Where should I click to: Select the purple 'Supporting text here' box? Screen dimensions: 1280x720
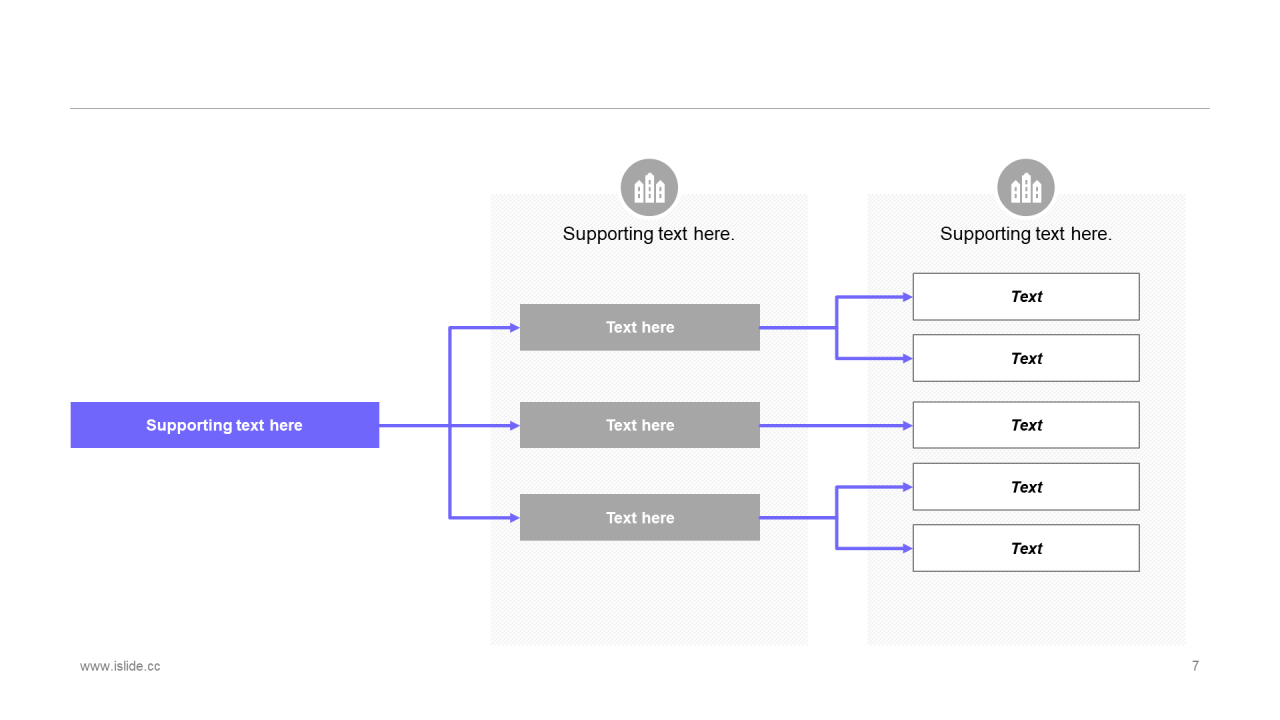pyautogui.click(x=225, y=425)
